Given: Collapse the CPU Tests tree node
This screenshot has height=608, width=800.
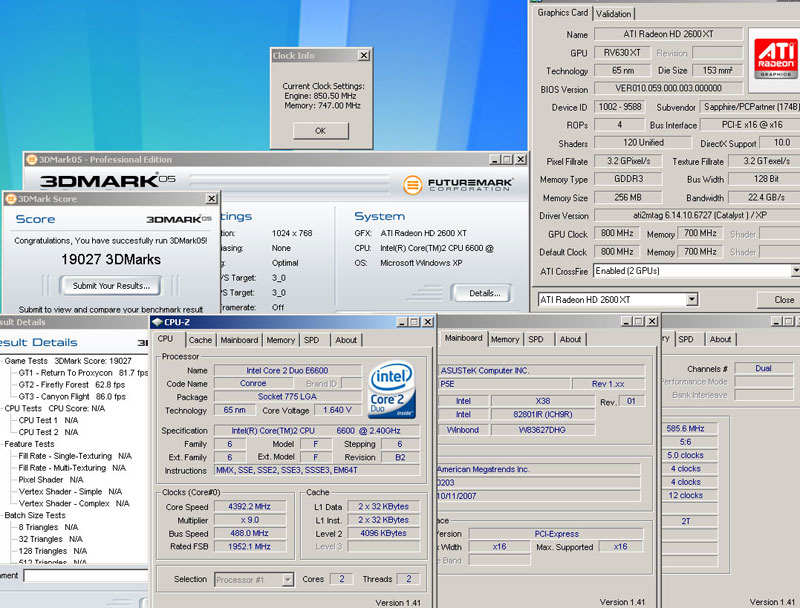Looking at the screenshot, I should (x=55, y=408).
